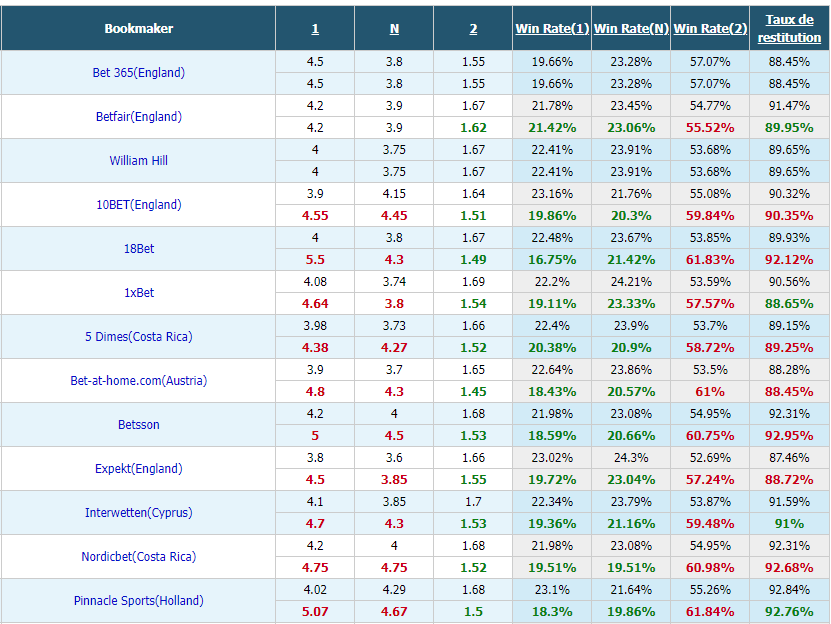The image size is (831, 624).
Task: Click Pinnacle opening draw odds 4.29
Action: [x=394, y=590]
